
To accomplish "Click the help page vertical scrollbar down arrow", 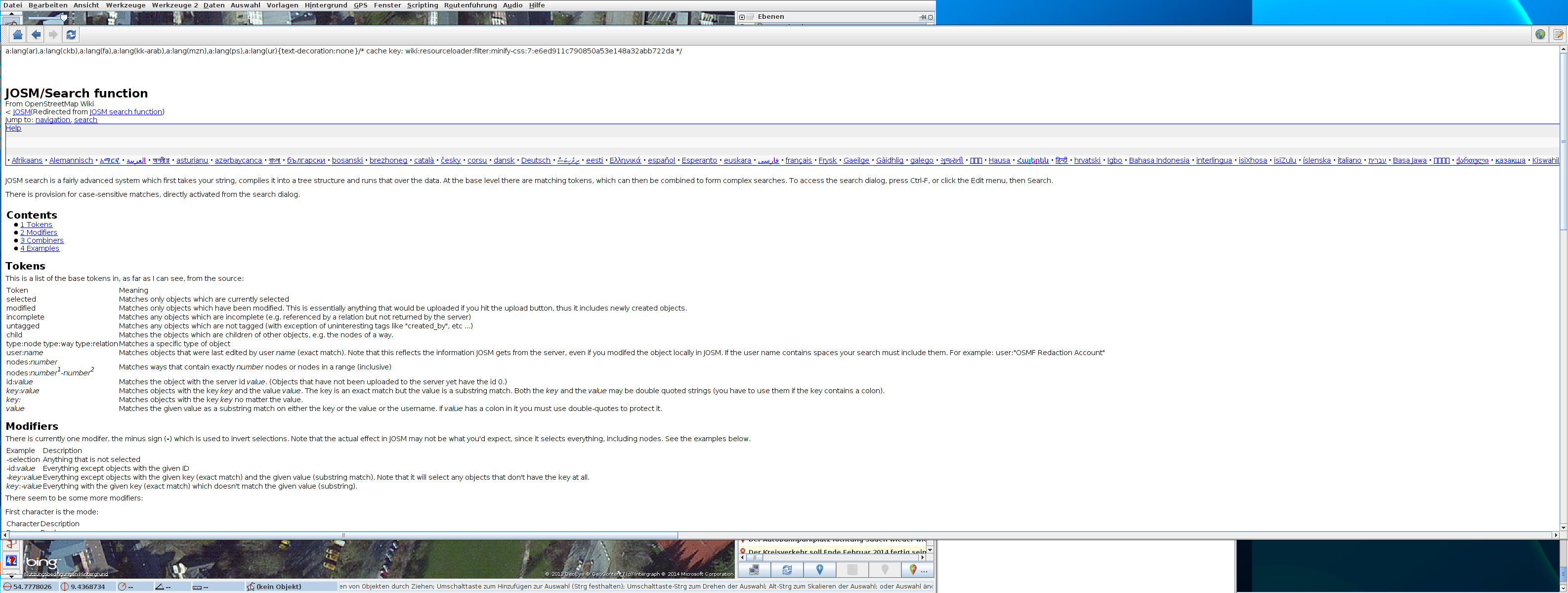I will tap(1563, 528).
